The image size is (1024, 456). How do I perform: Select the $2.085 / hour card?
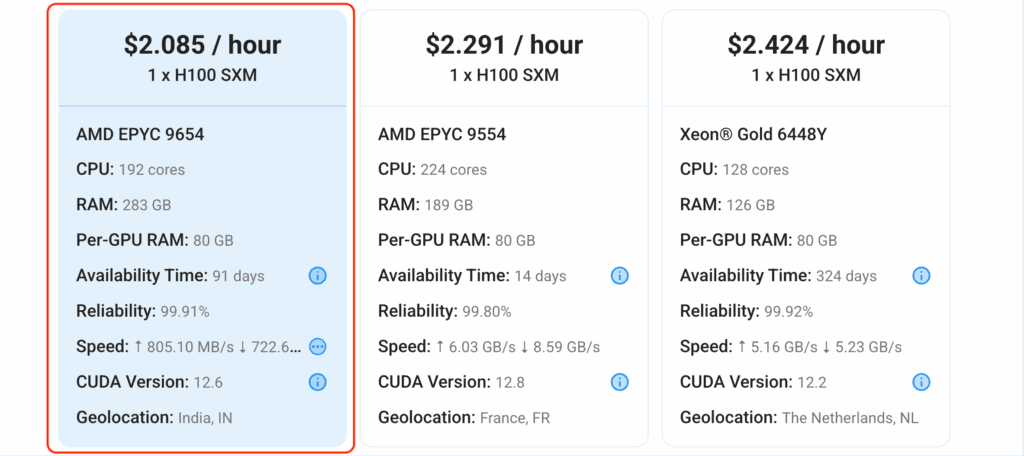(x=202, y=228)
